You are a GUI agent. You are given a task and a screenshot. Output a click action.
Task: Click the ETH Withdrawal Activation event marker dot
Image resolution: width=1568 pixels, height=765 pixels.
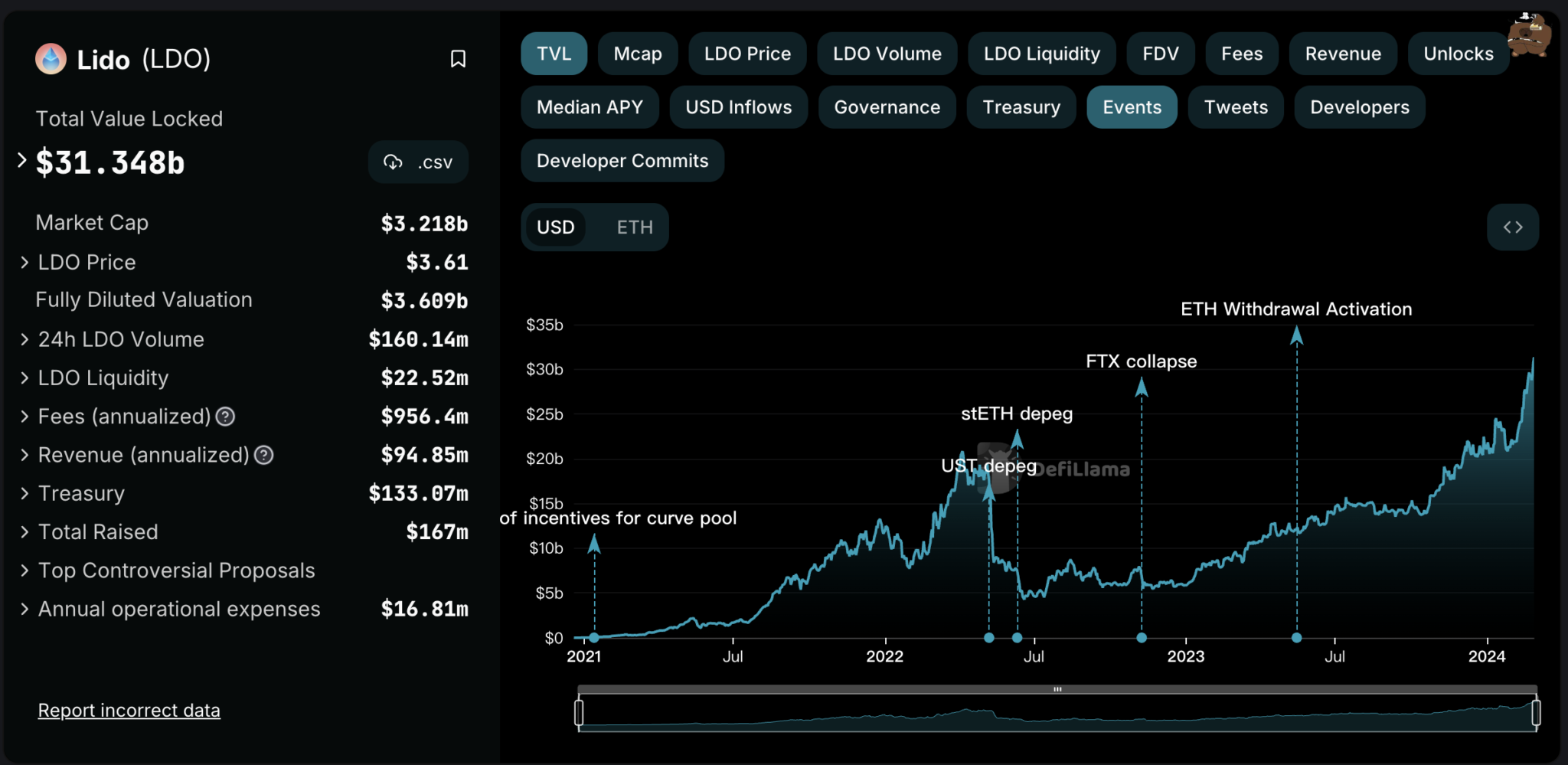(x=1297, y=638)
